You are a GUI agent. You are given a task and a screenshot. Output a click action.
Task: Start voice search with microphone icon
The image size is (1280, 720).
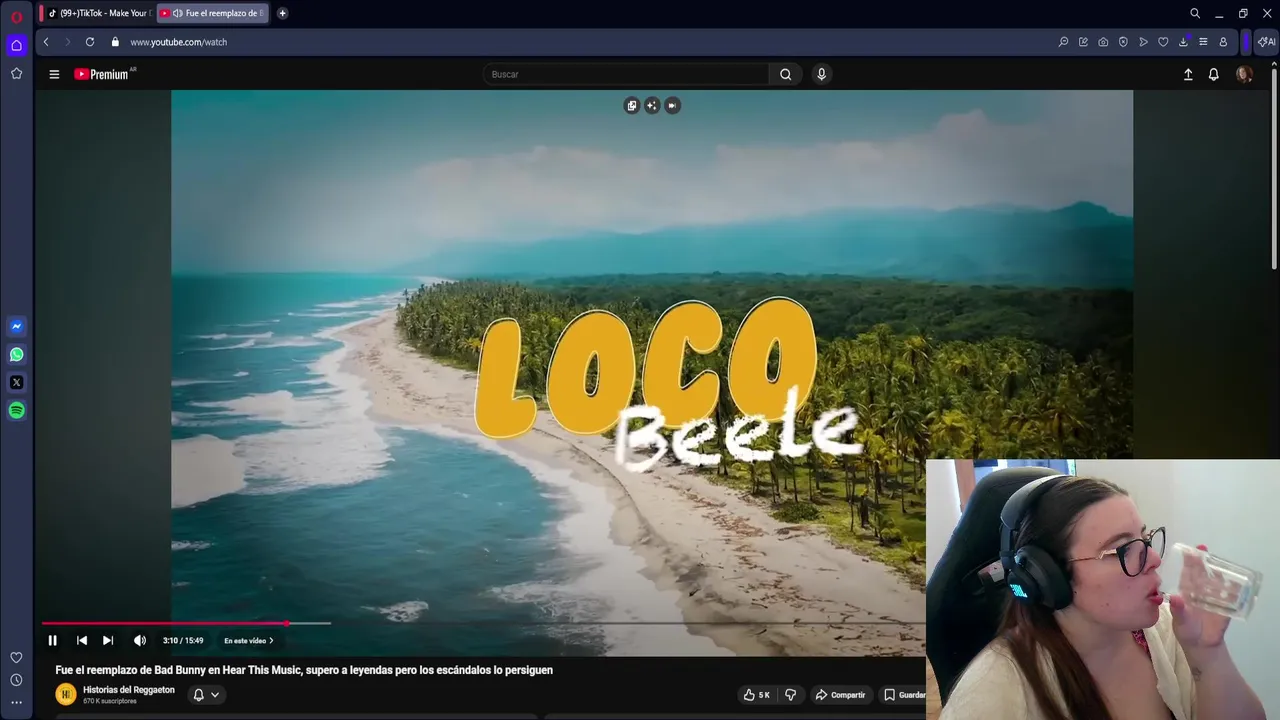point(821,74)
